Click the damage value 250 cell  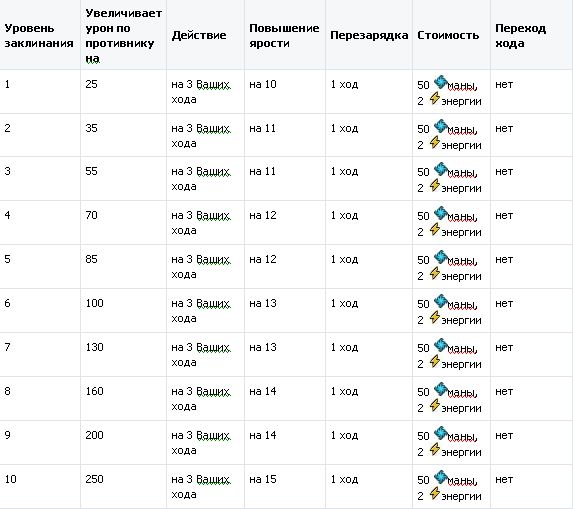click(94, 479)
